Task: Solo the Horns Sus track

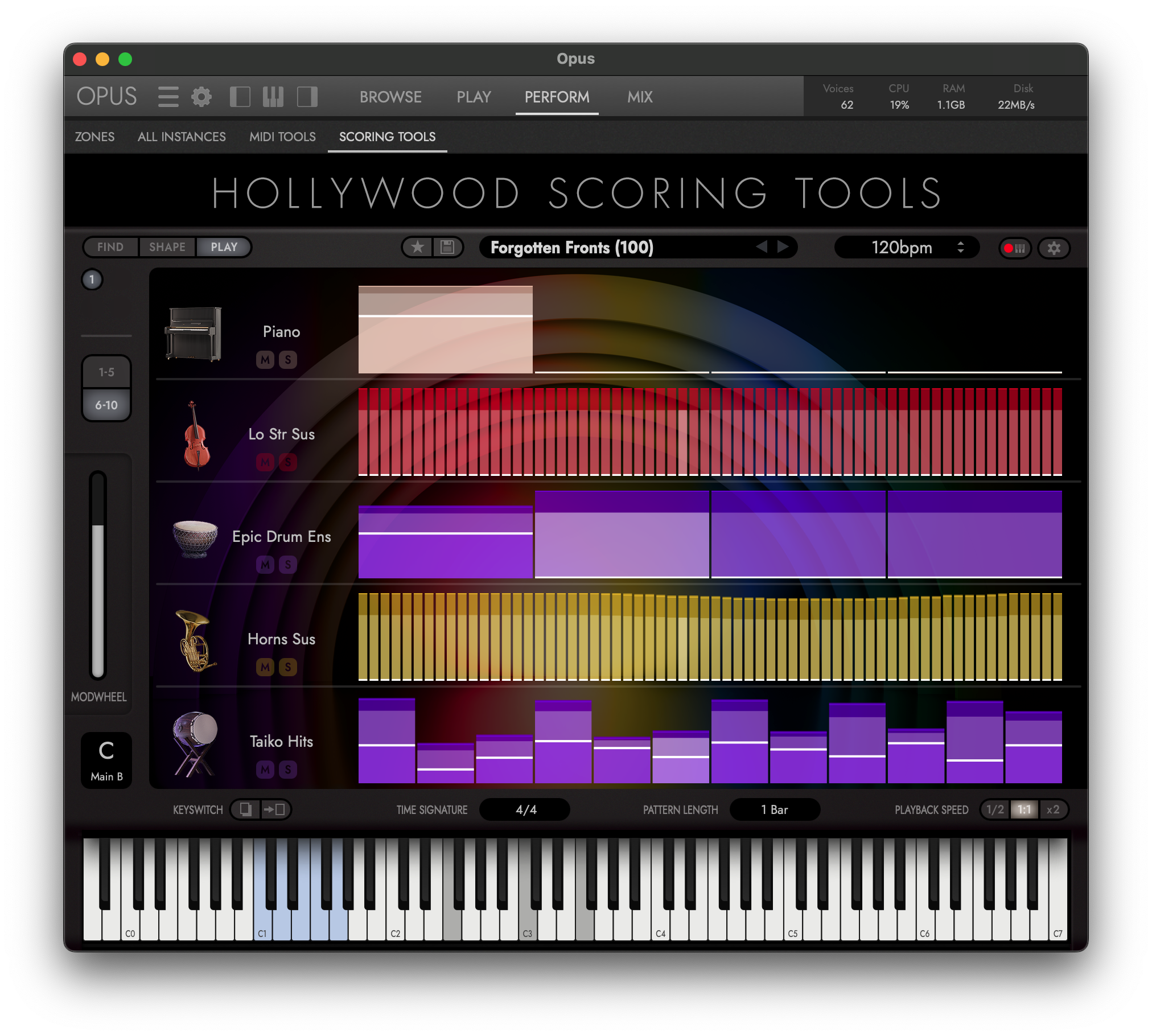Action: point(288,667)
